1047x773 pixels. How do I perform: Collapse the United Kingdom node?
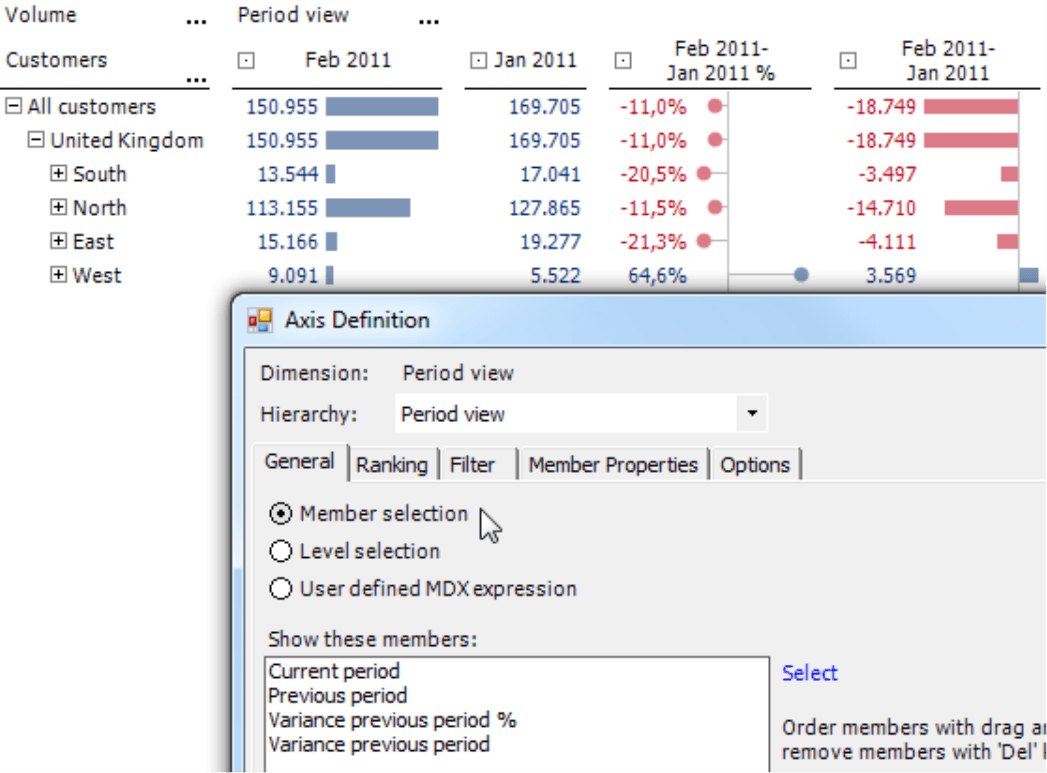[x=36, y=140]
